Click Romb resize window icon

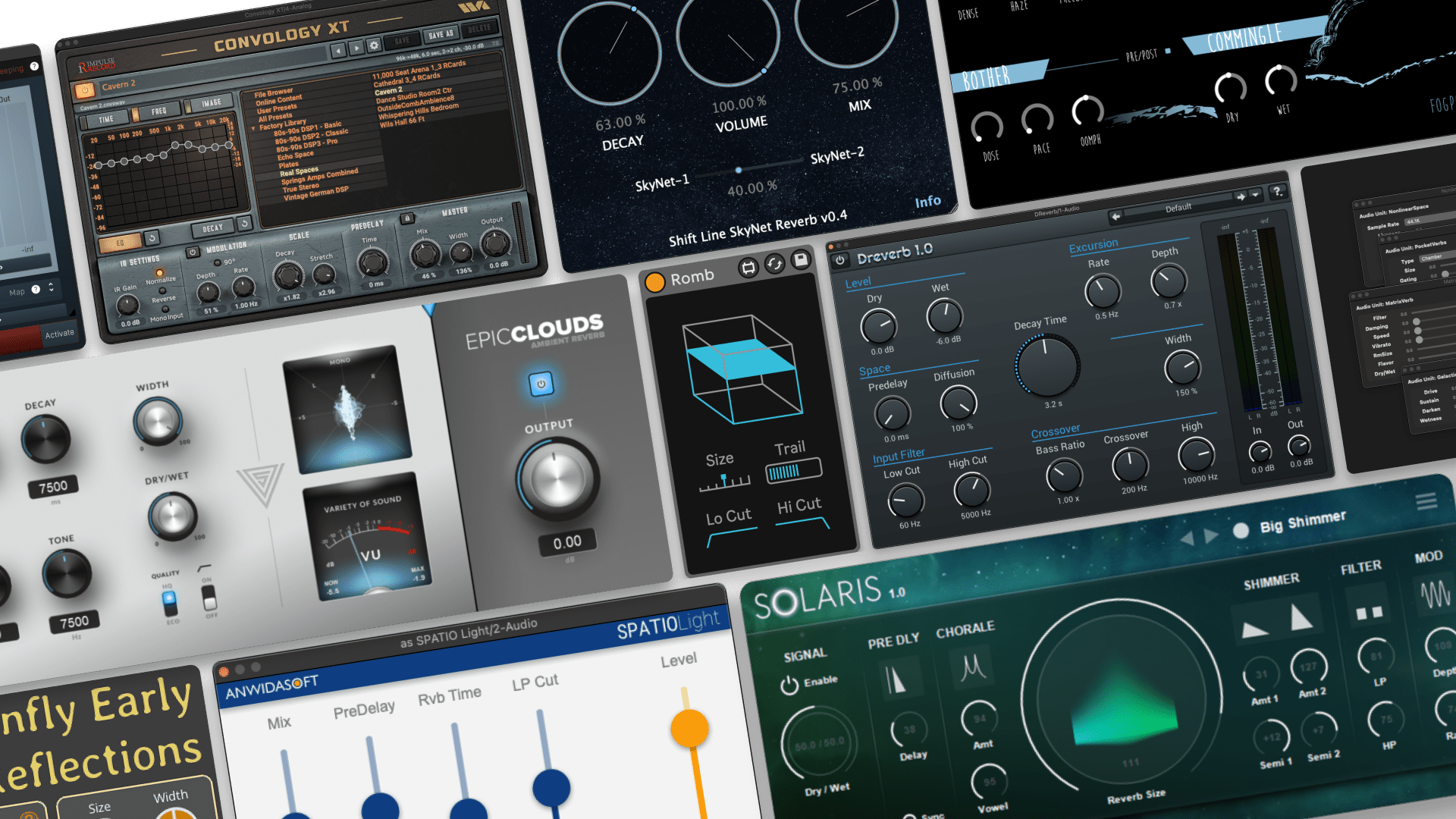(748, 268)
